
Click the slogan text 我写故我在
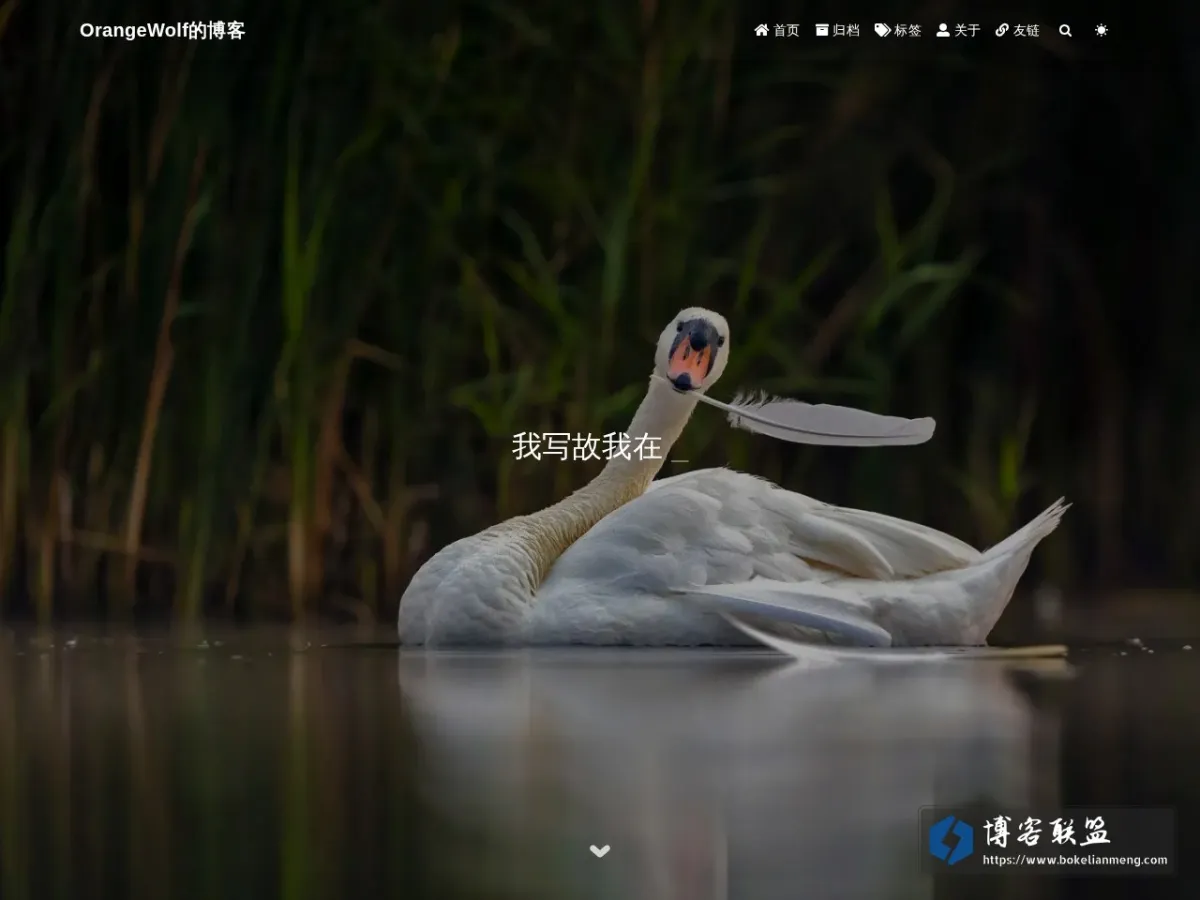(x=587, y=446)
